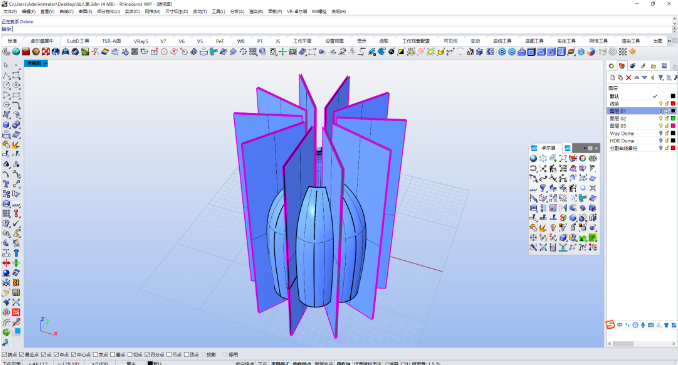Switch to the 出图 toolbar tab

coord(657,41)
